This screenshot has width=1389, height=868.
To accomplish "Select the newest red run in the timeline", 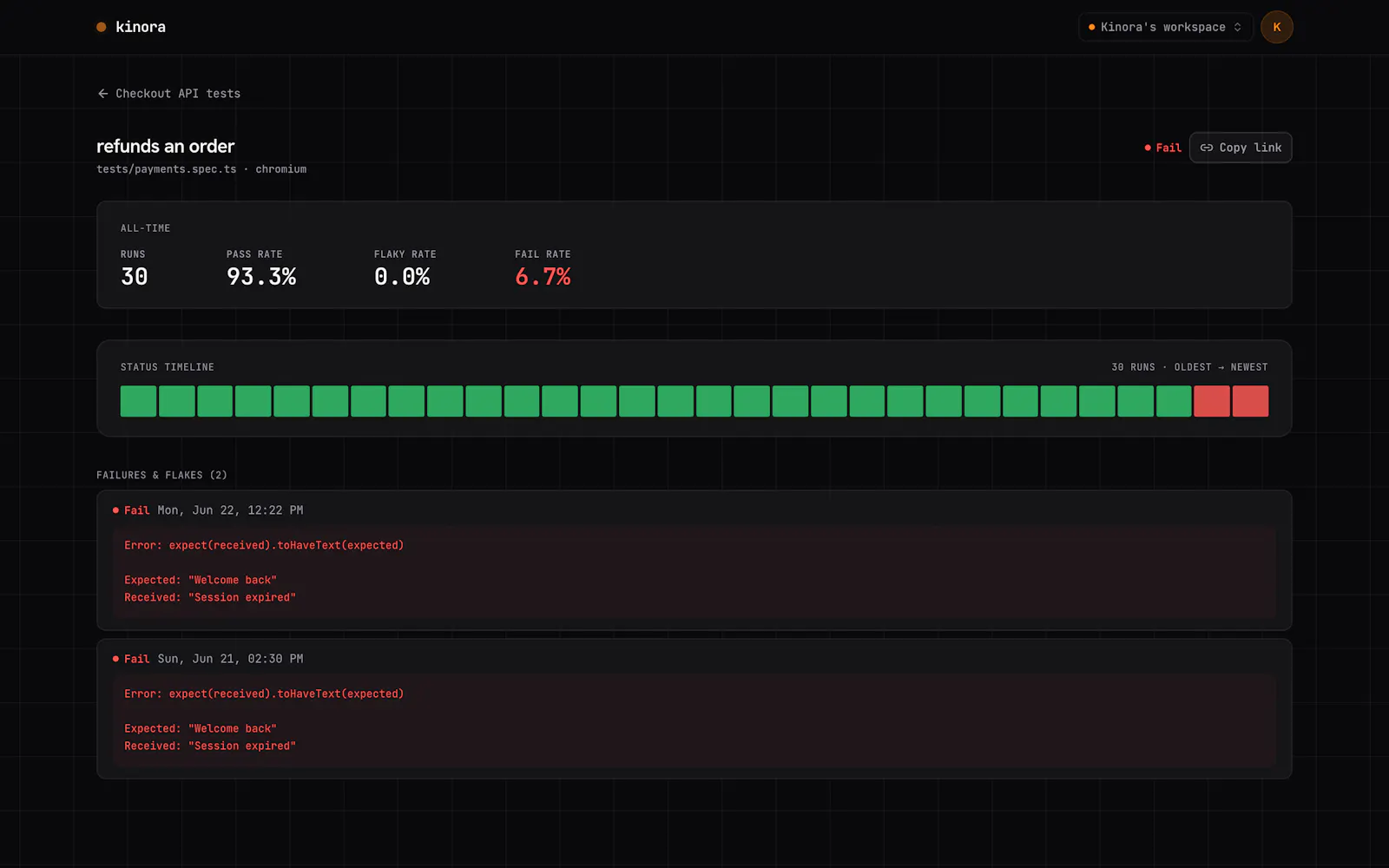I will pos(1250,401).
